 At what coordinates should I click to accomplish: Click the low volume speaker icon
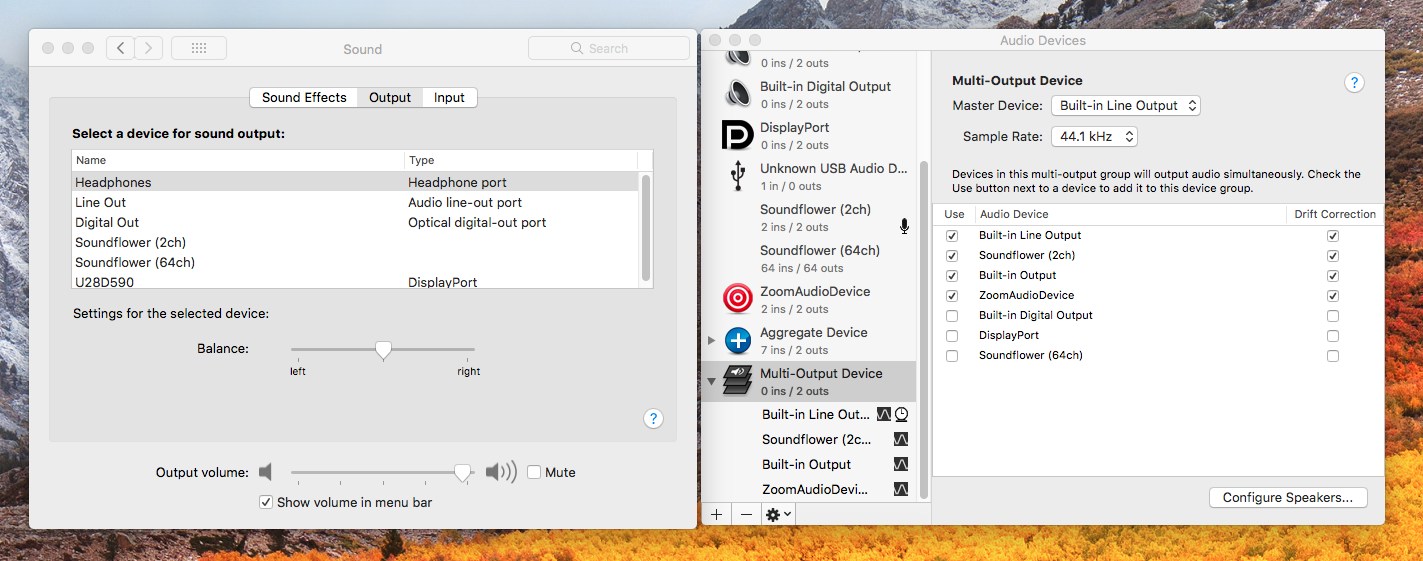point(265,472)
